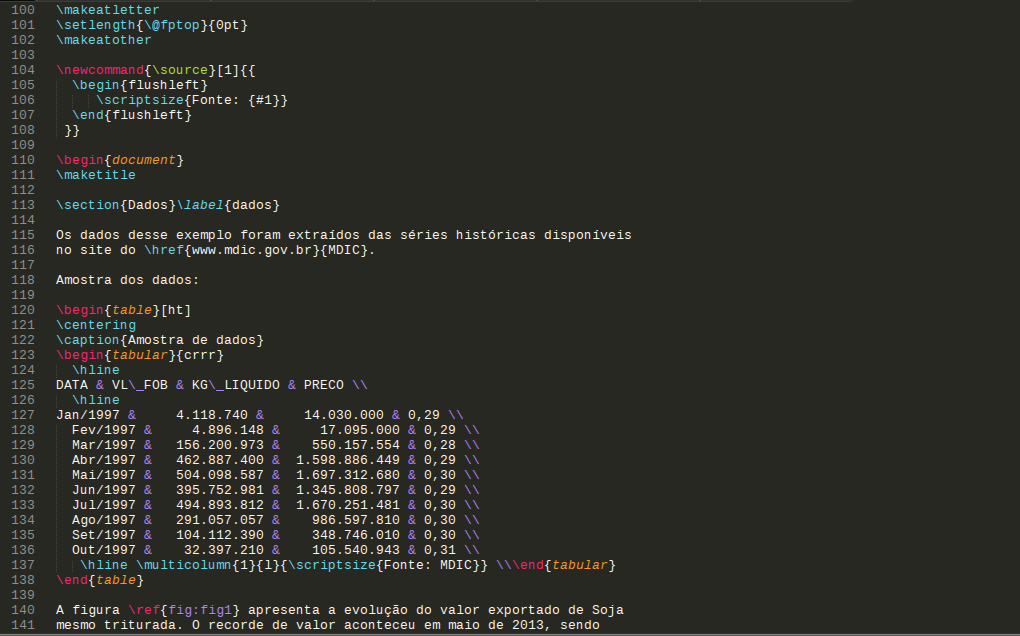
Task: Click the \multicolumn command on line 137
Action: point(184,565)
